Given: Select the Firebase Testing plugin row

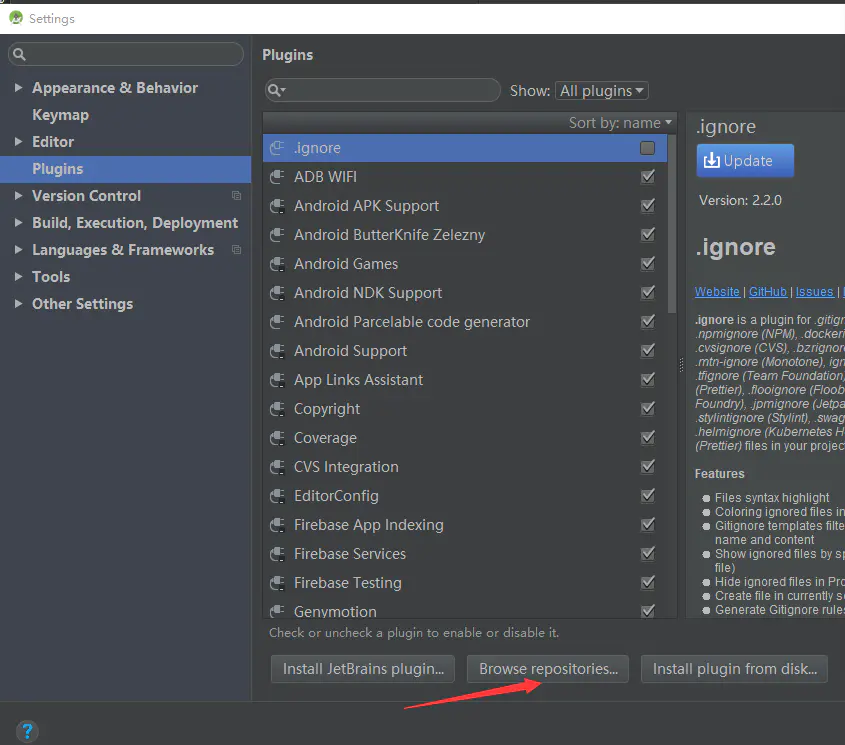Looking at the screenshot, I should (465, 583).
